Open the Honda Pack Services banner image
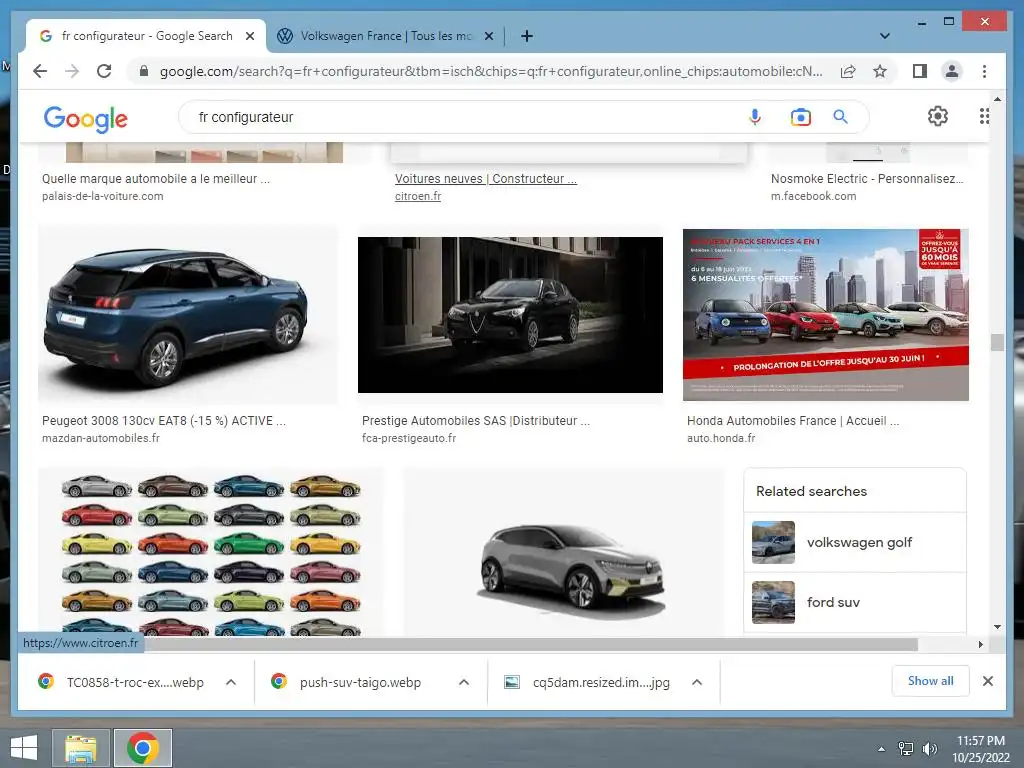 pos(825,315)
